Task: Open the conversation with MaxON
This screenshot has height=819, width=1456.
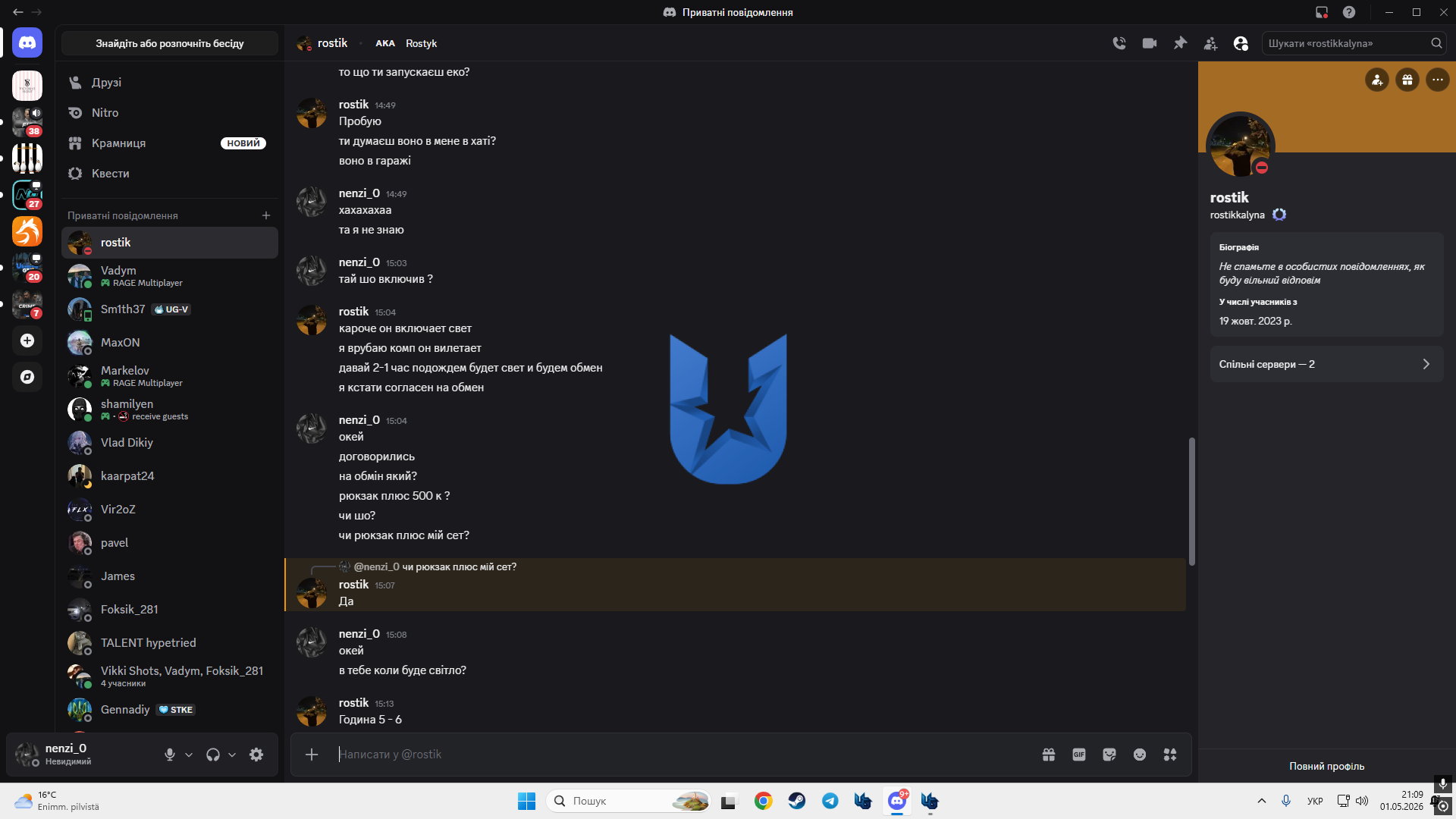Action: pyautogui.click(x=170, y=343)
